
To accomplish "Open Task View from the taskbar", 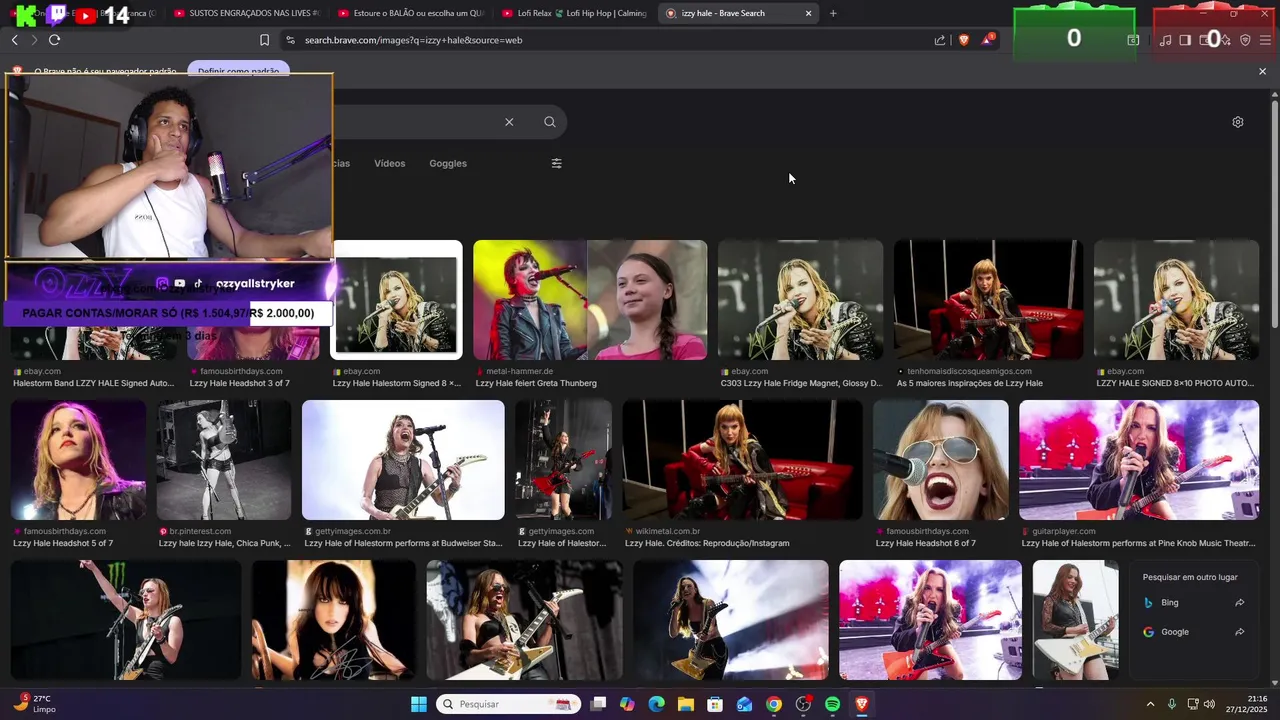I will tap(598, 704).
